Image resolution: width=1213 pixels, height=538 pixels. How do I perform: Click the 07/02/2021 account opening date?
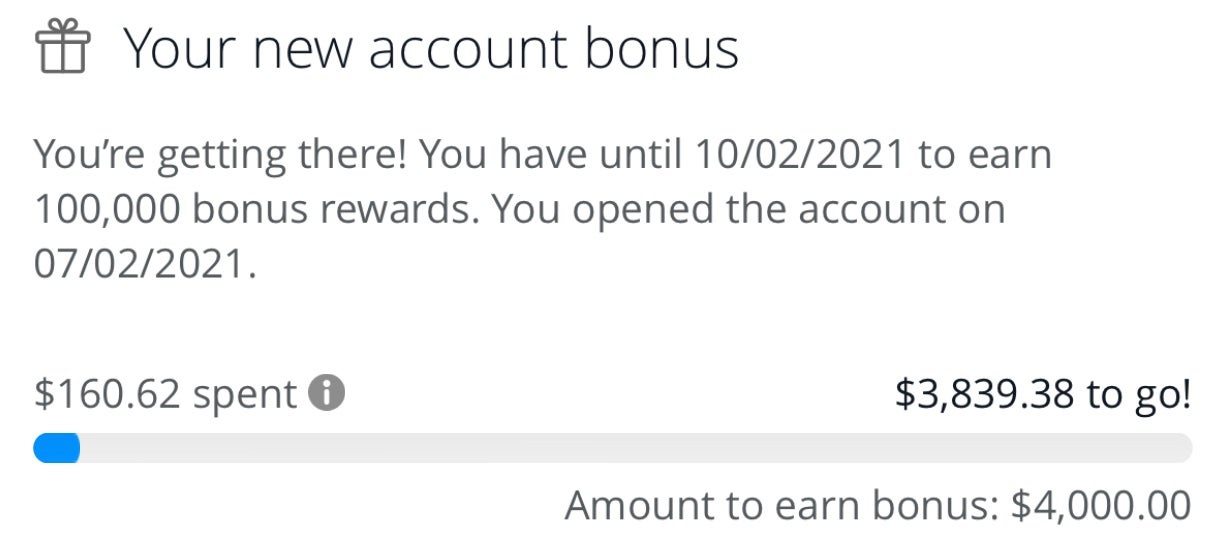139,265
